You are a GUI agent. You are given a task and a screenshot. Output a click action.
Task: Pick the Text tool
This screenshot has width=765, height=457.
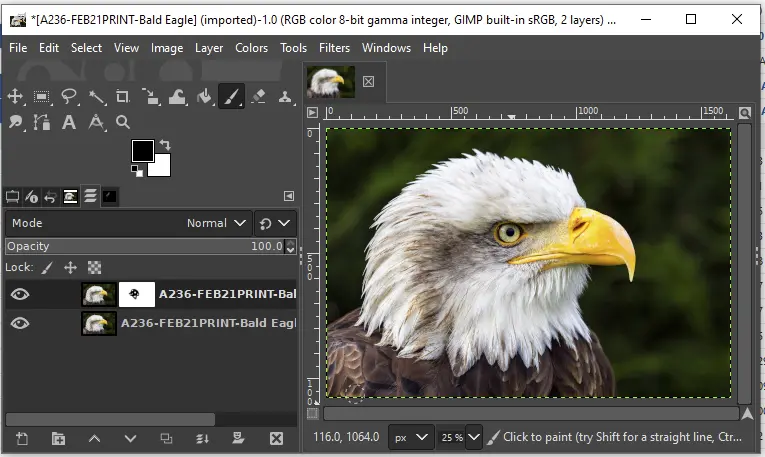click(x=69, y=122)
